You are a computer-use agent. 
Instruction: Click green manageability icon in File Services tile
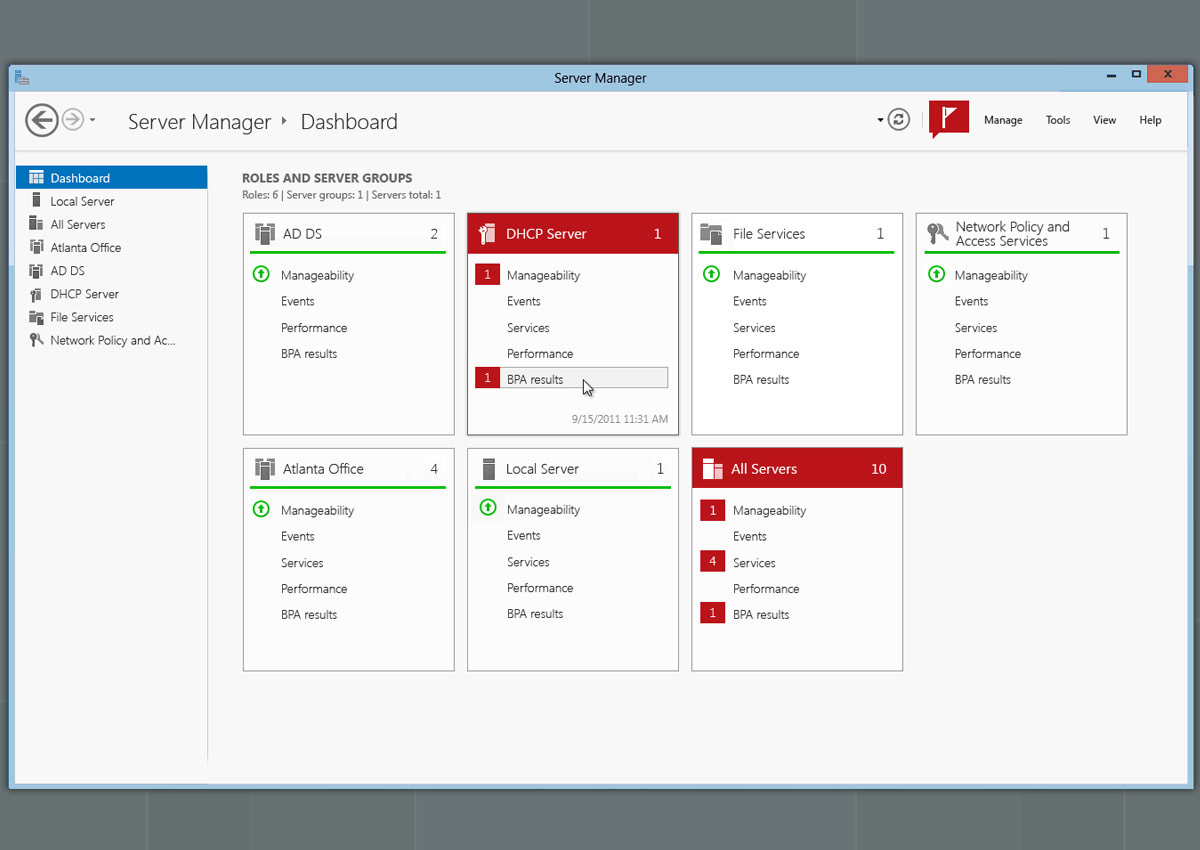711,274
